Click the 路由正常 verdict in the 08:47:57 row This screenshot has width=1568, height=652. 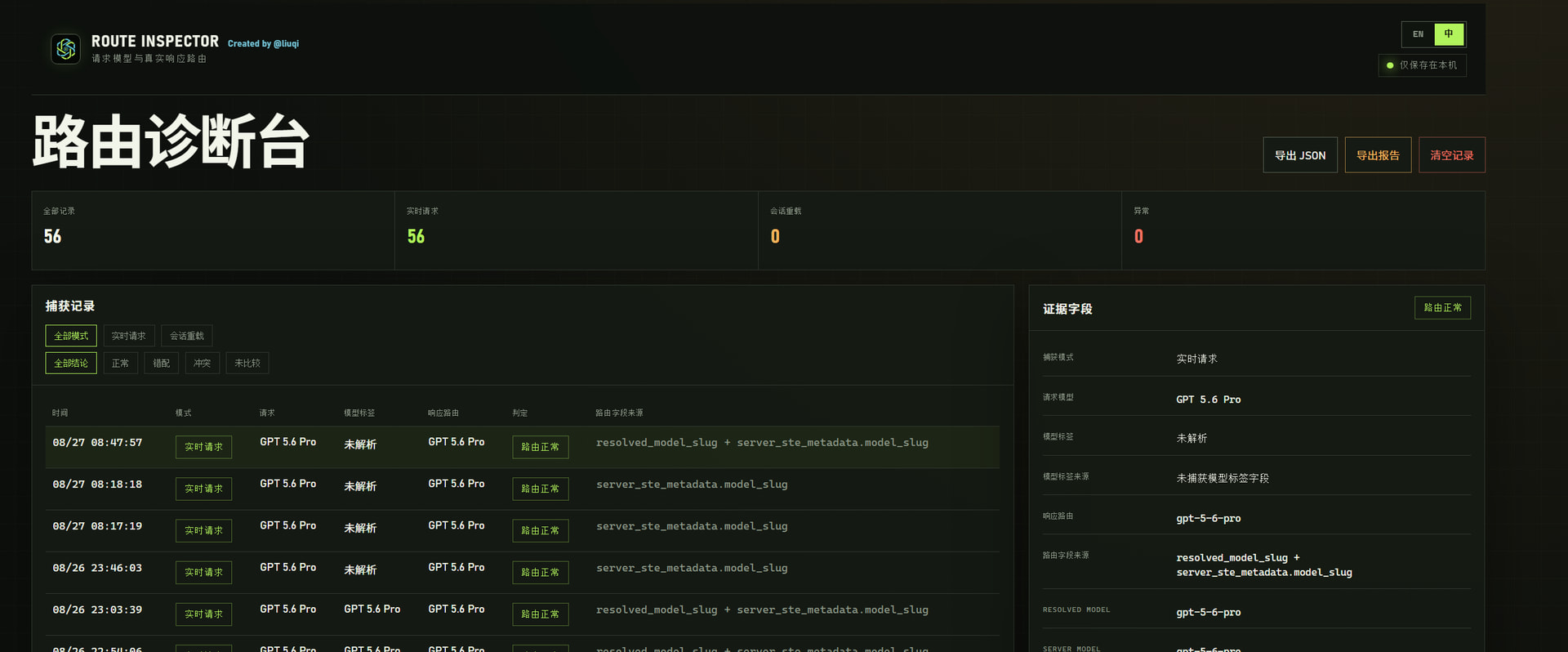click(x=541, y=447)
